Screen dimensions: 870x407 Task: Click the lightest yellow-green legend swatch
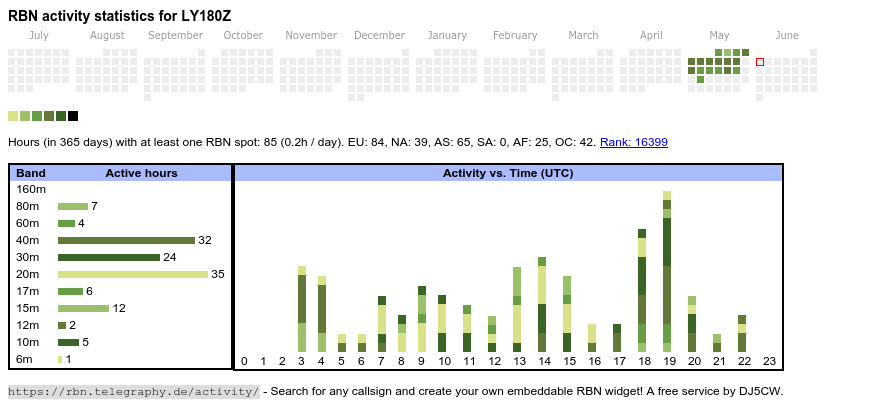13,116
